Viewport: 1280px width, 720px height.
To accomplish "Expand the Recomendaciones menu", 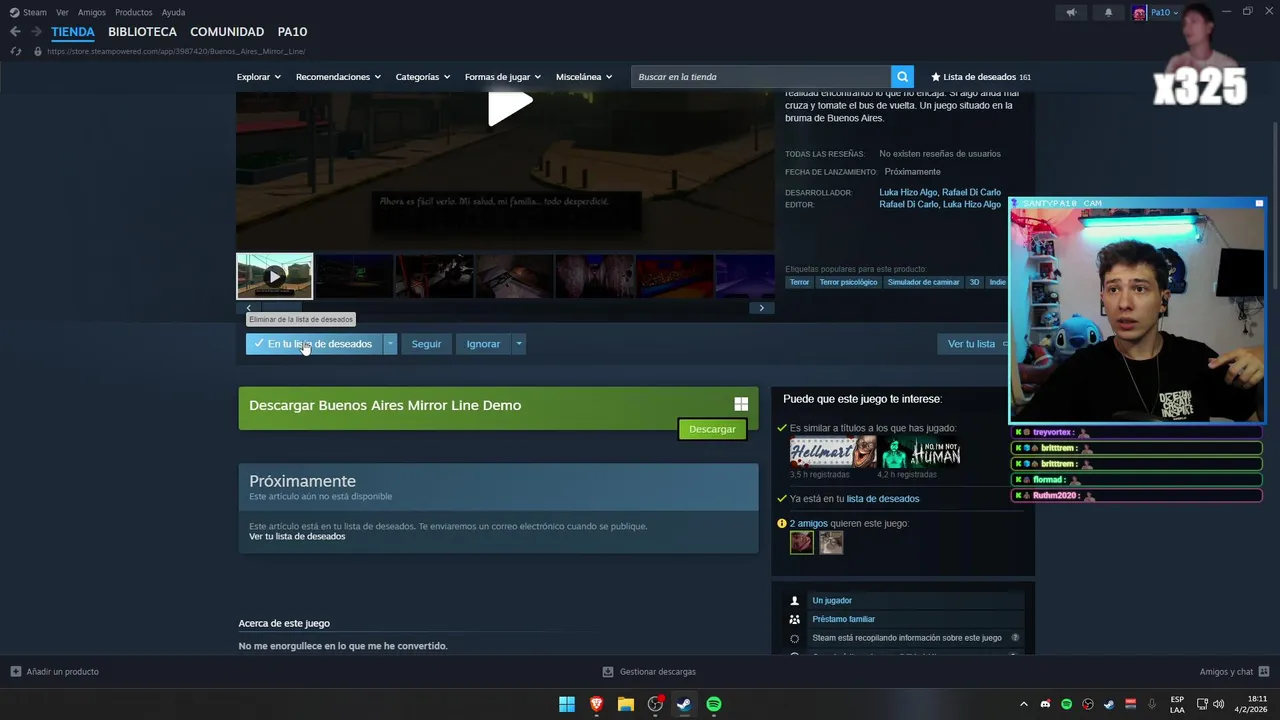I will 338,77.
